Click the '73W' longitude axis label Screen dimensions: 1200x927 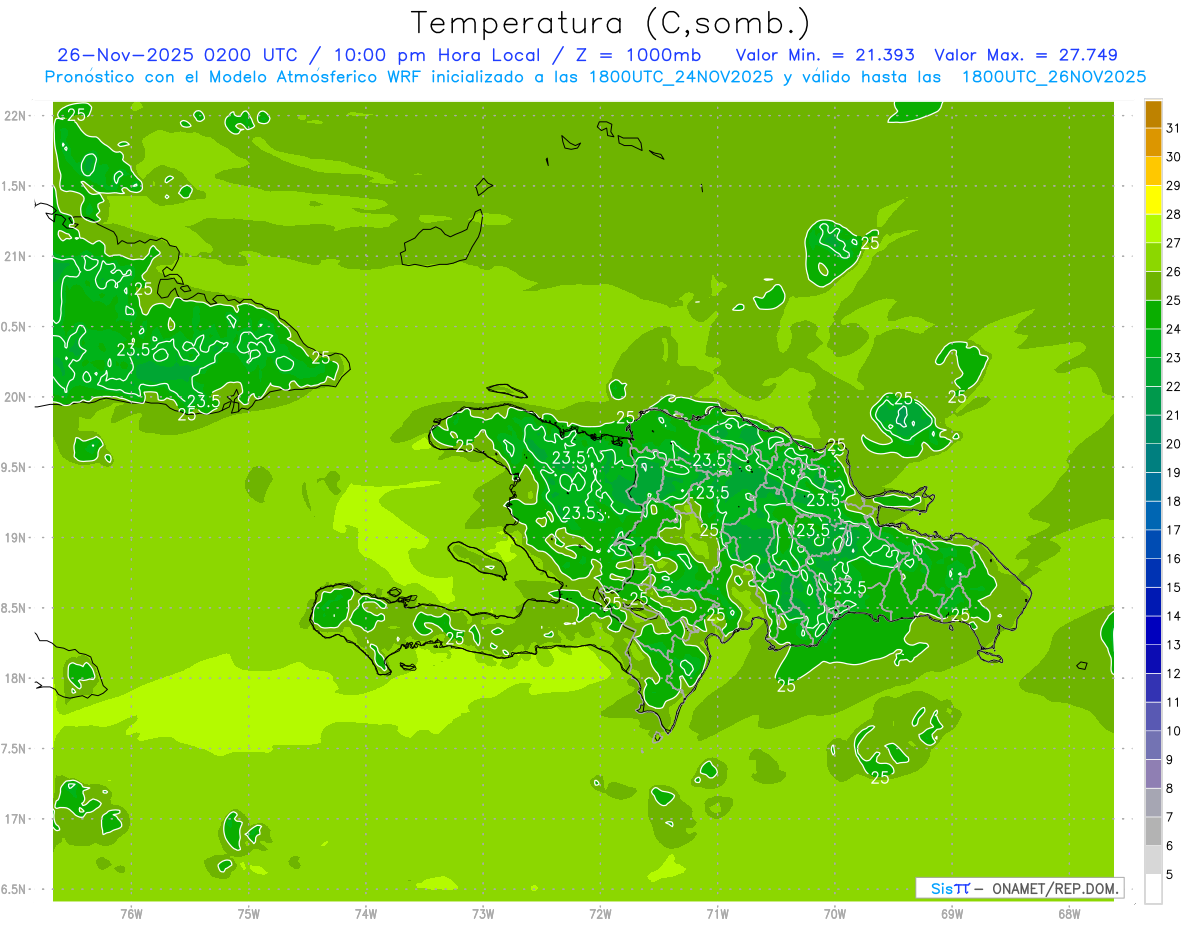(483, 913)
